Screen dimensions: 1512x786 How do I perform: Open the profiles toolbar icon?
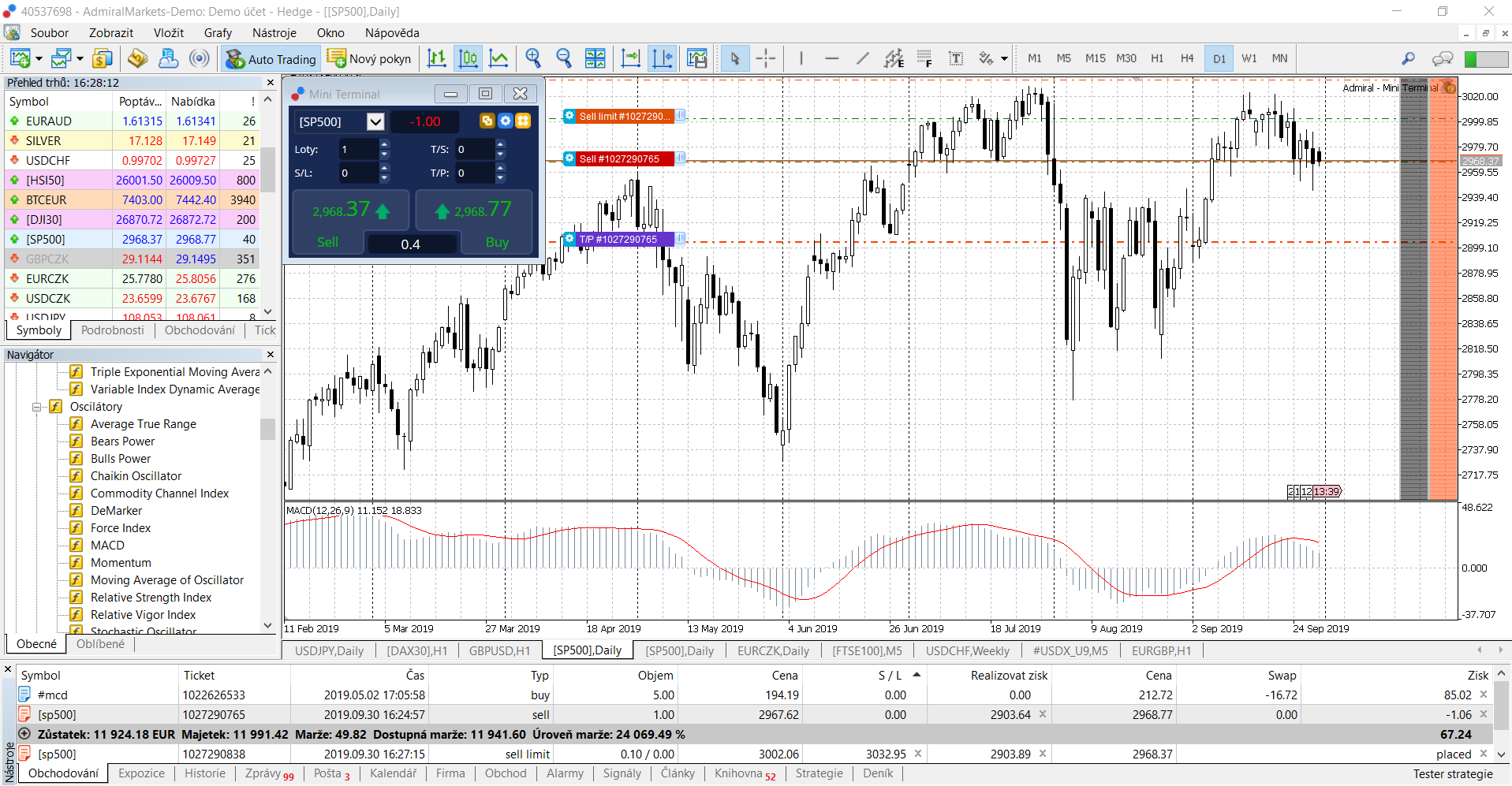61,58
